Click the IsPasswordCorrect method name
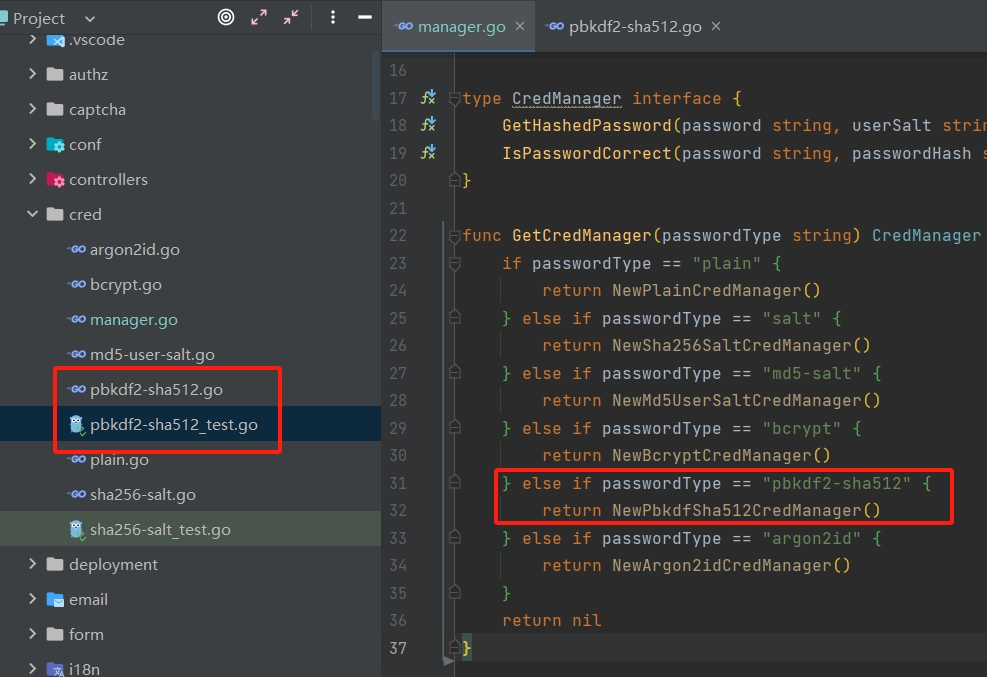 click(x=587, y=154)
